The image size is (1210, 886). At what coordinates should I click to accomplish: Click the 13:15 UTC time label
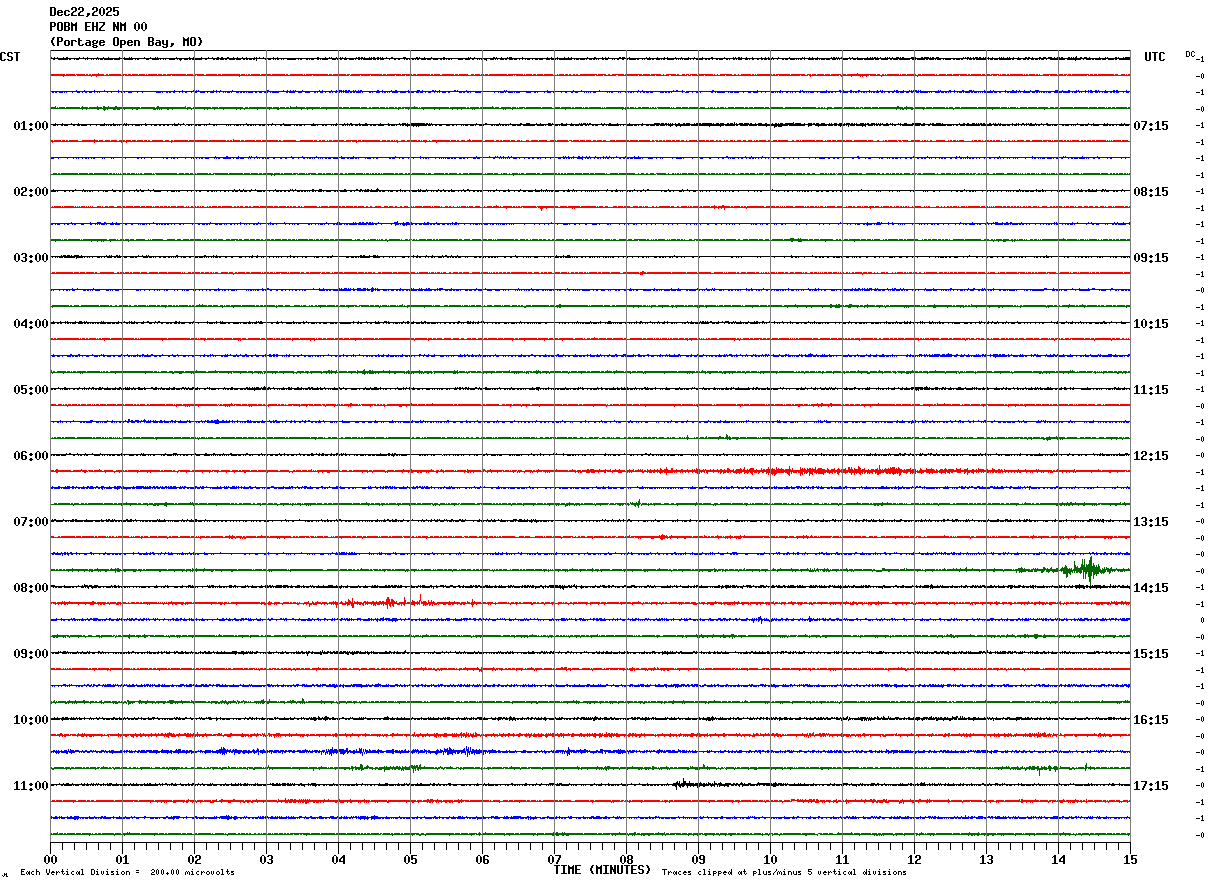[x=1151, y=522]
